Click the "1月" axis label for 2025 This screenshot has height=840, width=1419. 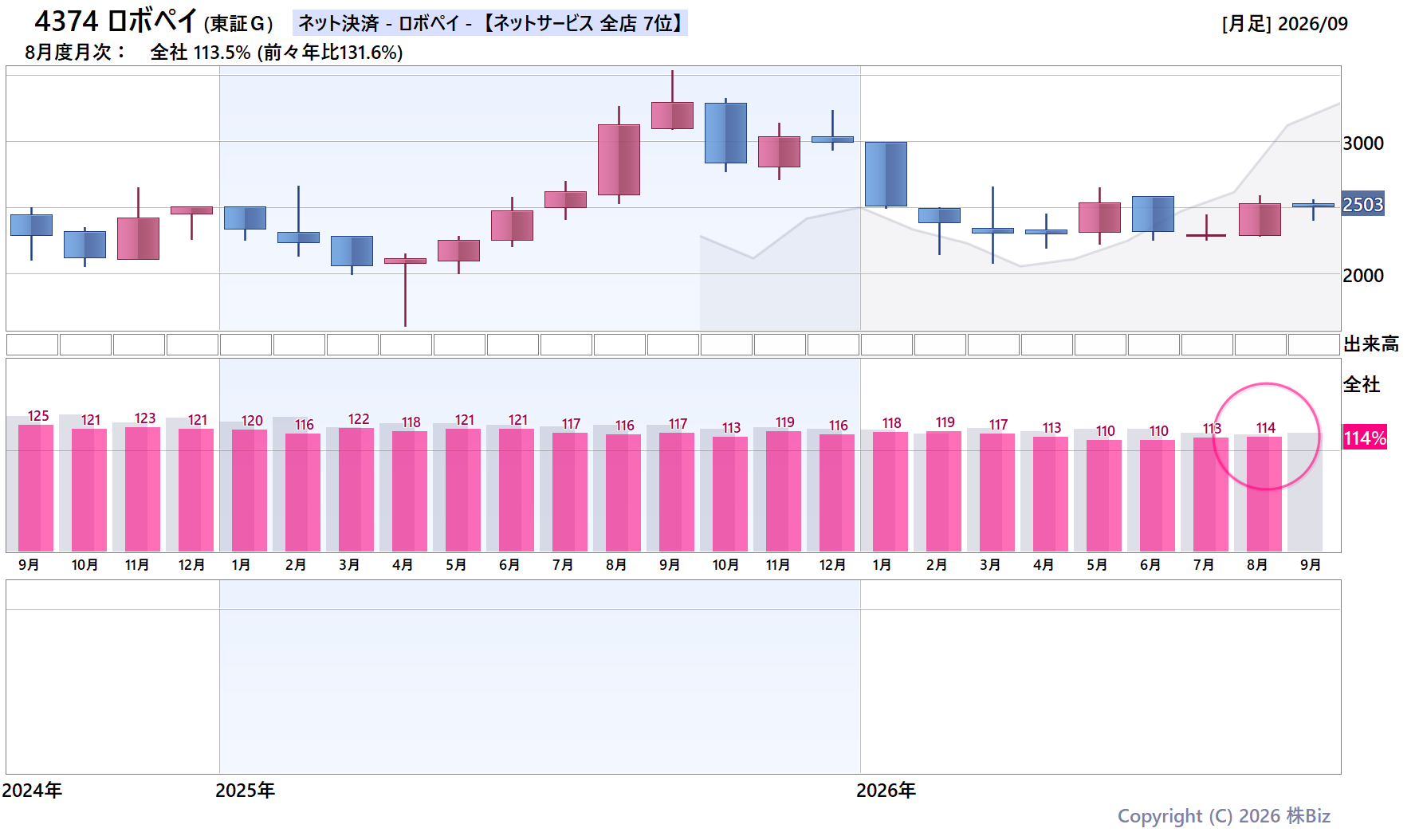pos(241,565)
